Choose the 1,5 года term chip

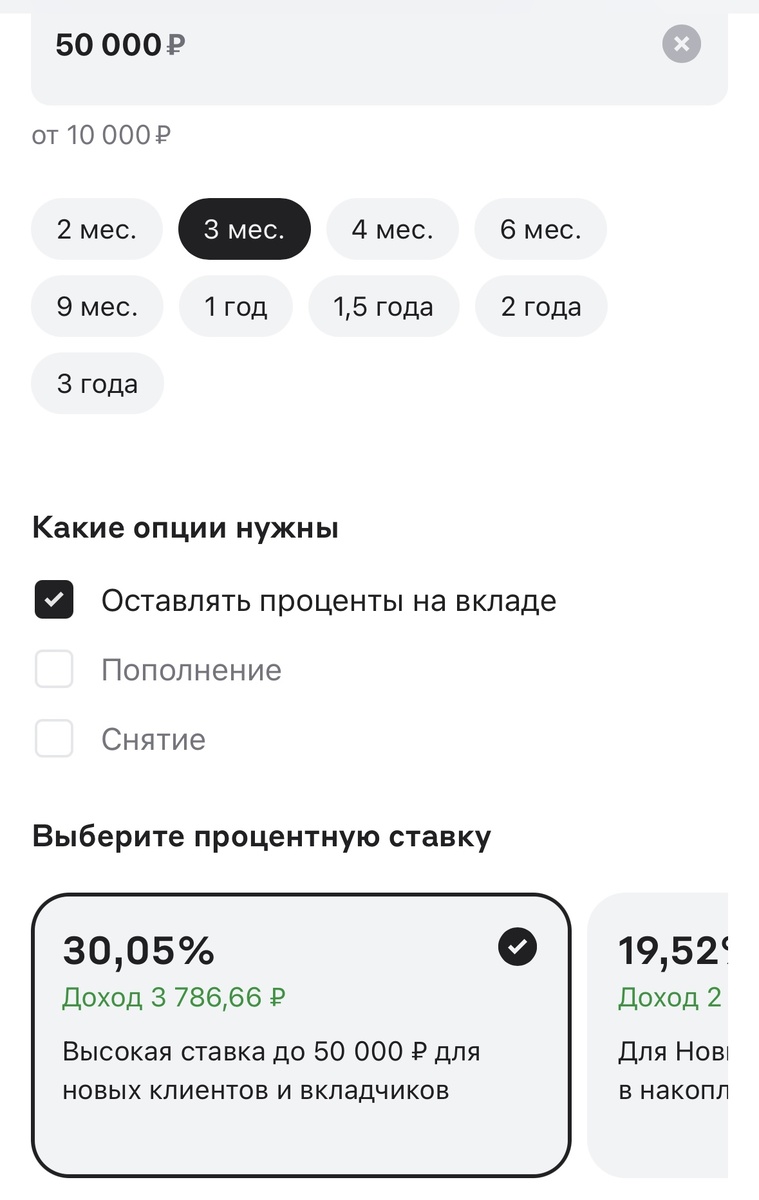click(384, 306)
